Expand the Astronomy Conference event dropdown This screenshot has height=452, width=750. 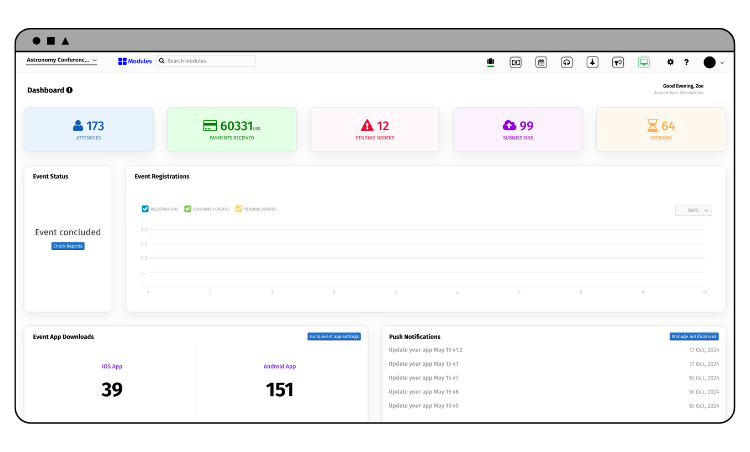pos(61,61)
